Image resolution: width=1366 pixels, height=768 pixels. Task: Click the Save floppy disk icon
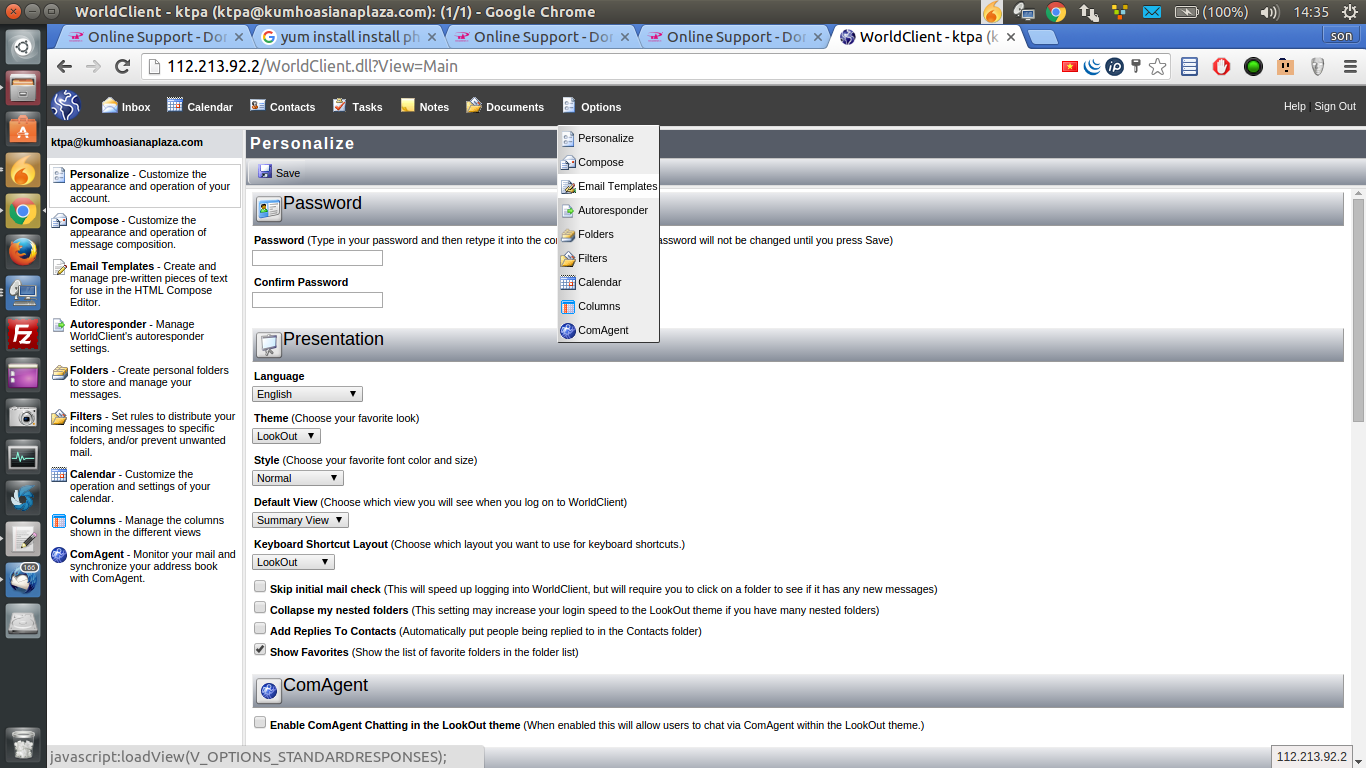pyautogui.click(x=265, y=172)
